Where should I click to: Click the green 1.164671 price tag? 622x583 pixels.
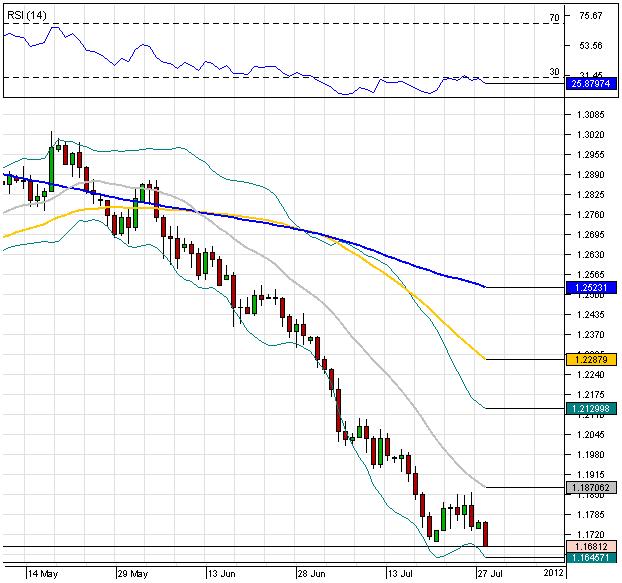tap(591, 559)
